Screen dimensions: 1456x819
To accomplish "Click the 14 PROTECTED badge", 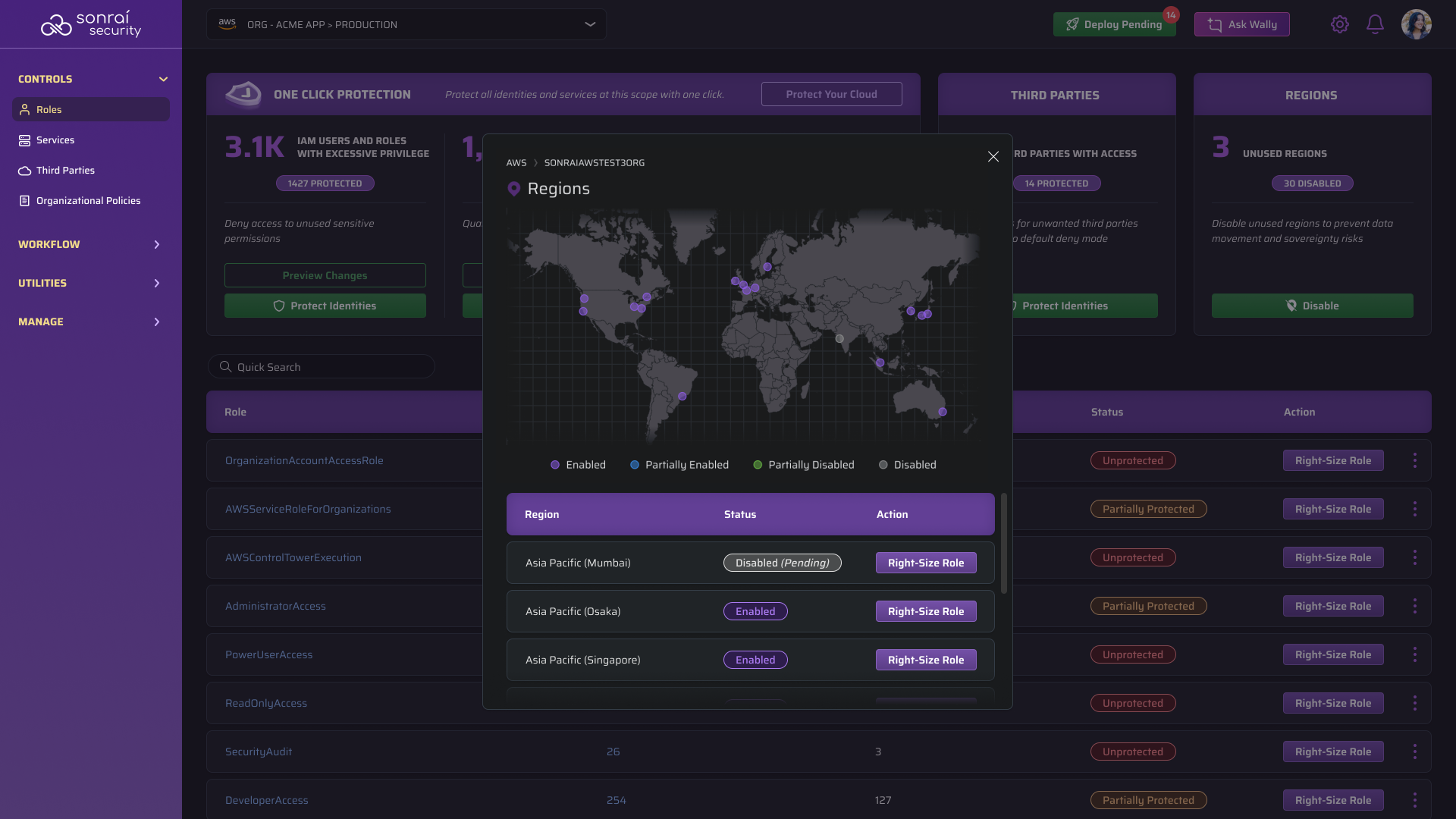I will [x=1056, y=184].
